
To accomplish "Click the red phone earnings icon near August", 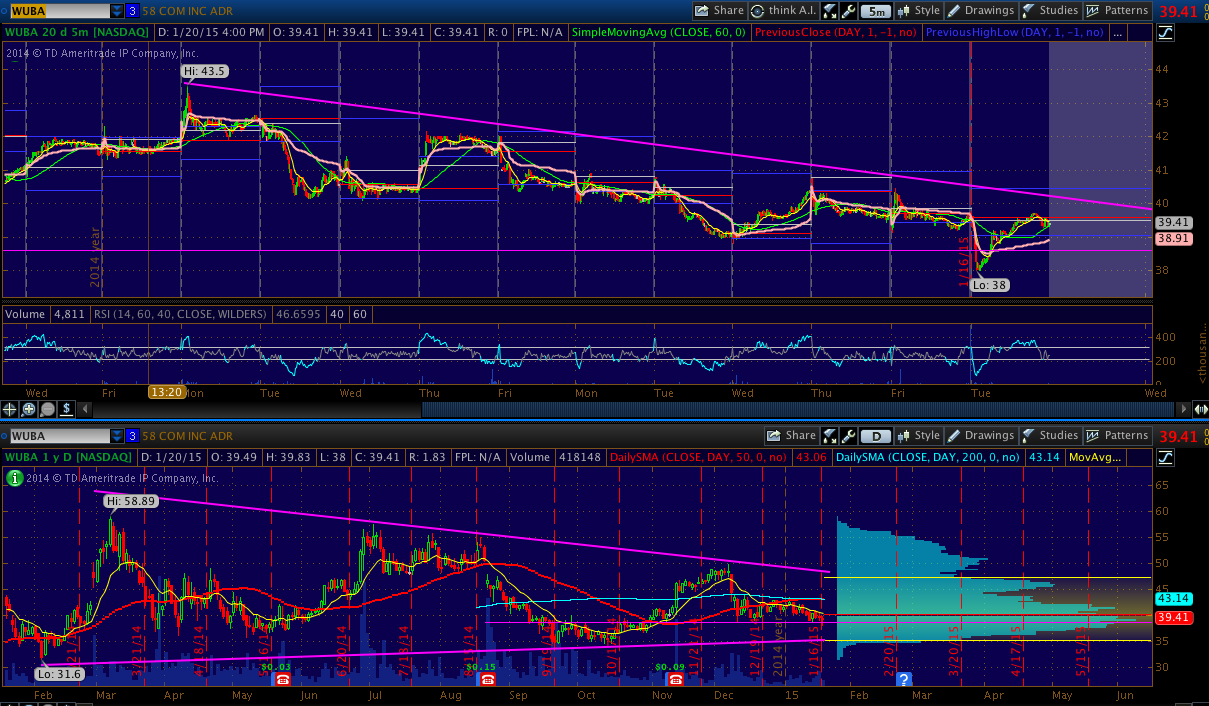I will click(x=487, y=680).
